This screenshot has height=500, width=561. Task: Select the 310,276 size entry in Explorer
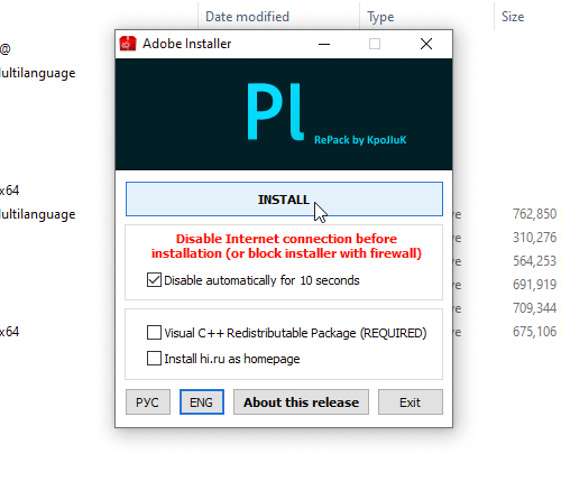point(535,237)
